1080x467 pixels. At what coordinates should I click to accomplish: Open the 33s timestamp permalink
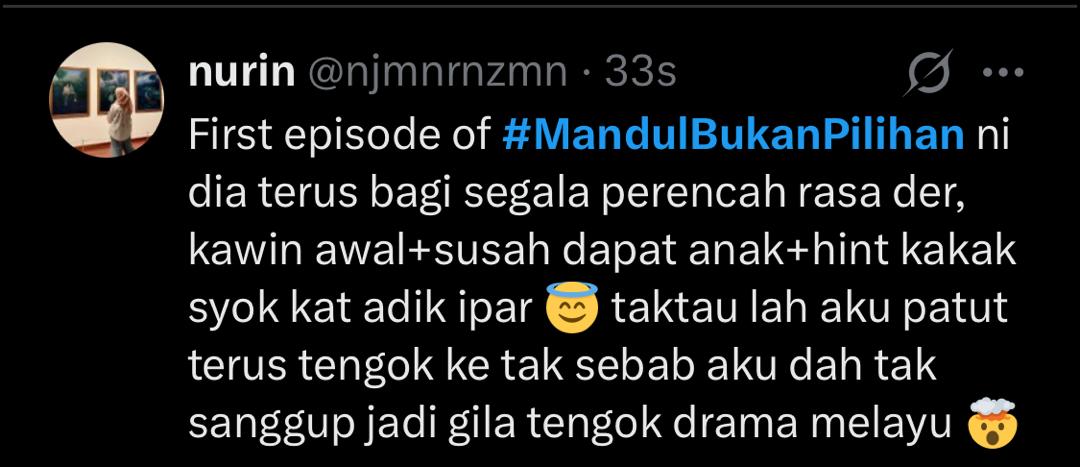click(641, 72)
